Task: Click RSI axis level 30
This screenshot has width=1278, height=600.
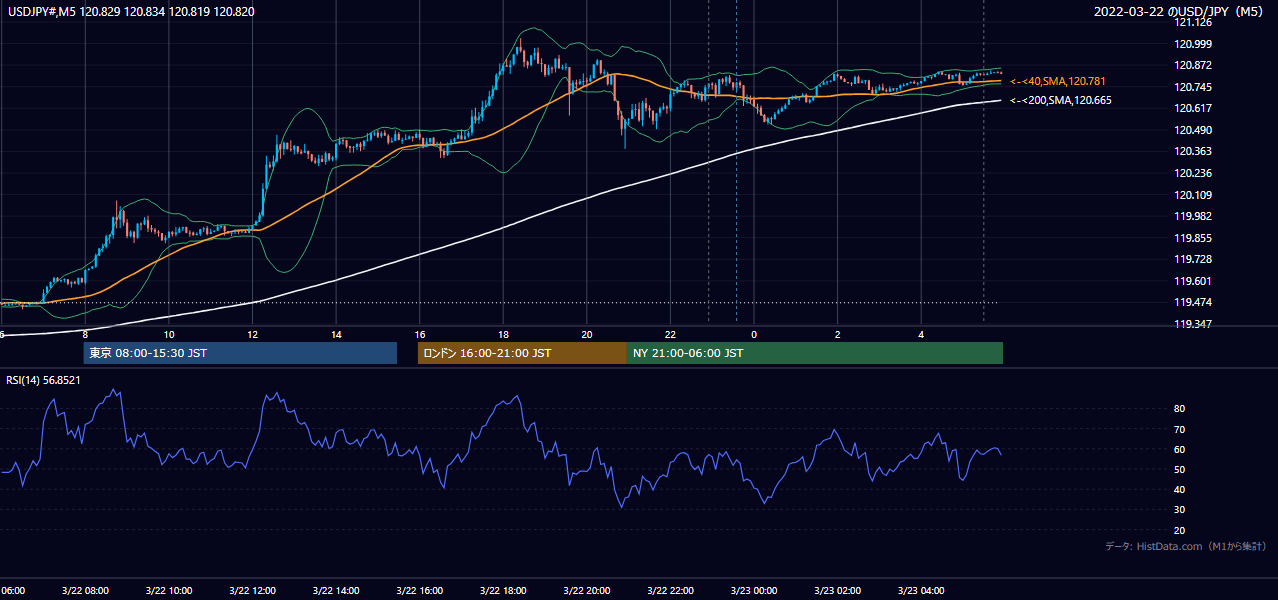Action: pyautogui.click(x=1180, y=510)
